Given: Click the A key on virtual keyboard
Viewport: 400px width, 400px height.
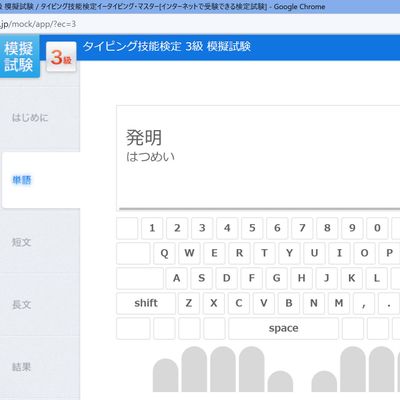Looking at the screenshot, I should coord(177,278).
